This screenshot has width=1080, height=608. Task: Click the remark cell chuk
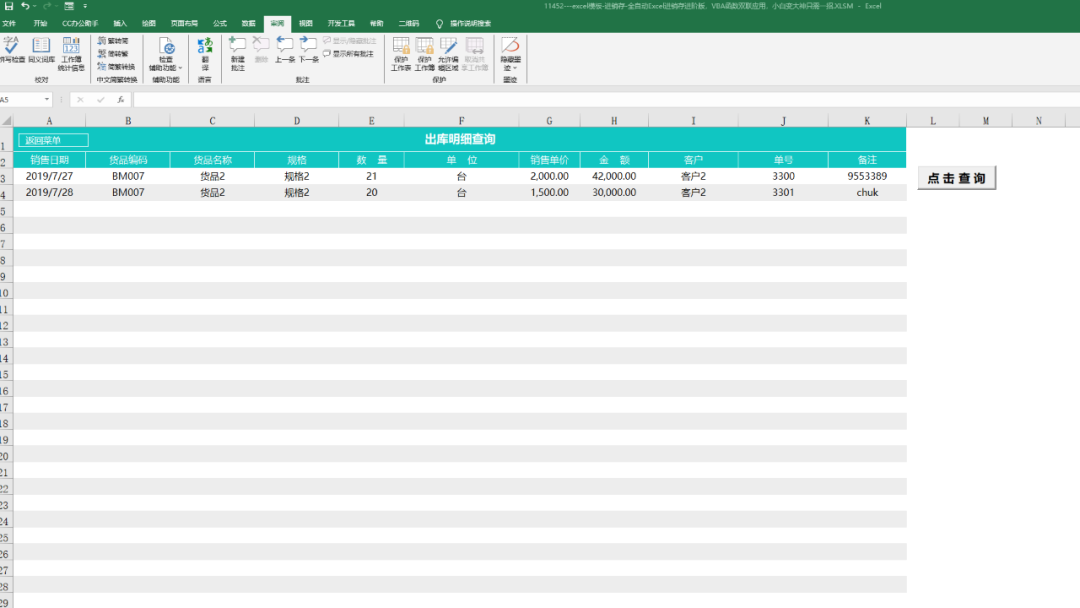point(867,193)
